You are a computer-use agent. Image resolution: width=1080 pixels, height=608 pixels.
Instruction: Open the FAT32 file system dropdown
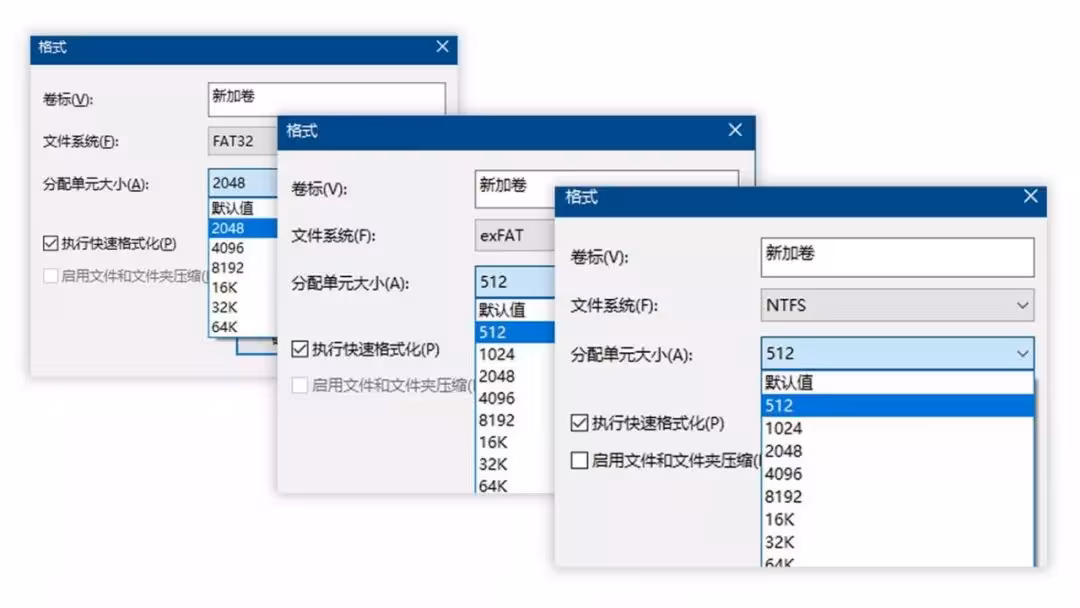[242, 141]
